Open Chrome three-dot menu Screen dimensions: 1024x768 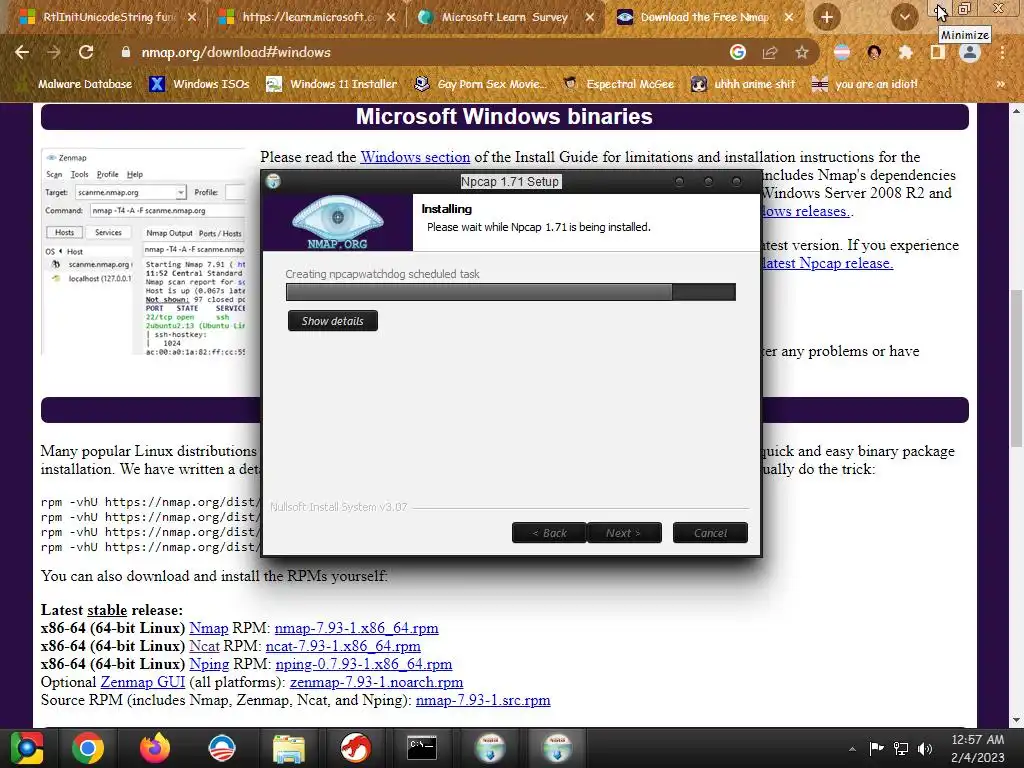pos(1002,52)
